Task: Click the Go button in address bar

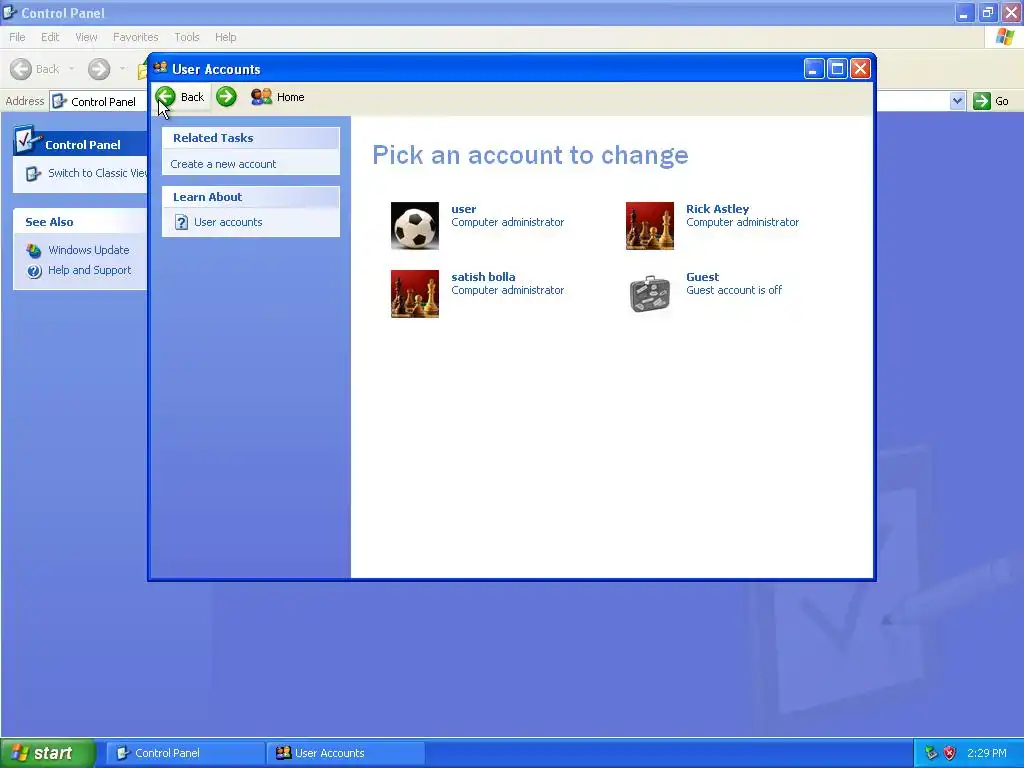Action: click(991, 101)
